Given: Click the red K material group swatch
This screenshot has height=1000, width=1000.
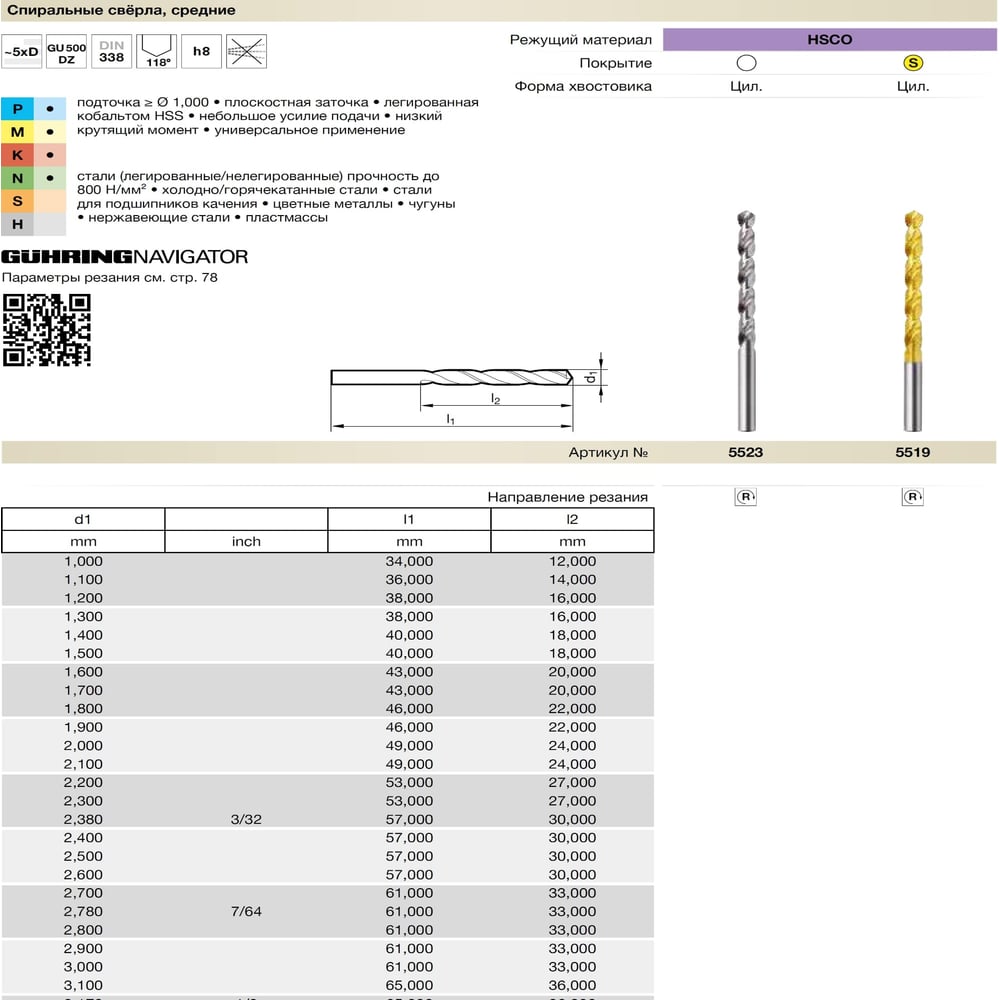Looking at the screenshot, I should pos(17,155).
